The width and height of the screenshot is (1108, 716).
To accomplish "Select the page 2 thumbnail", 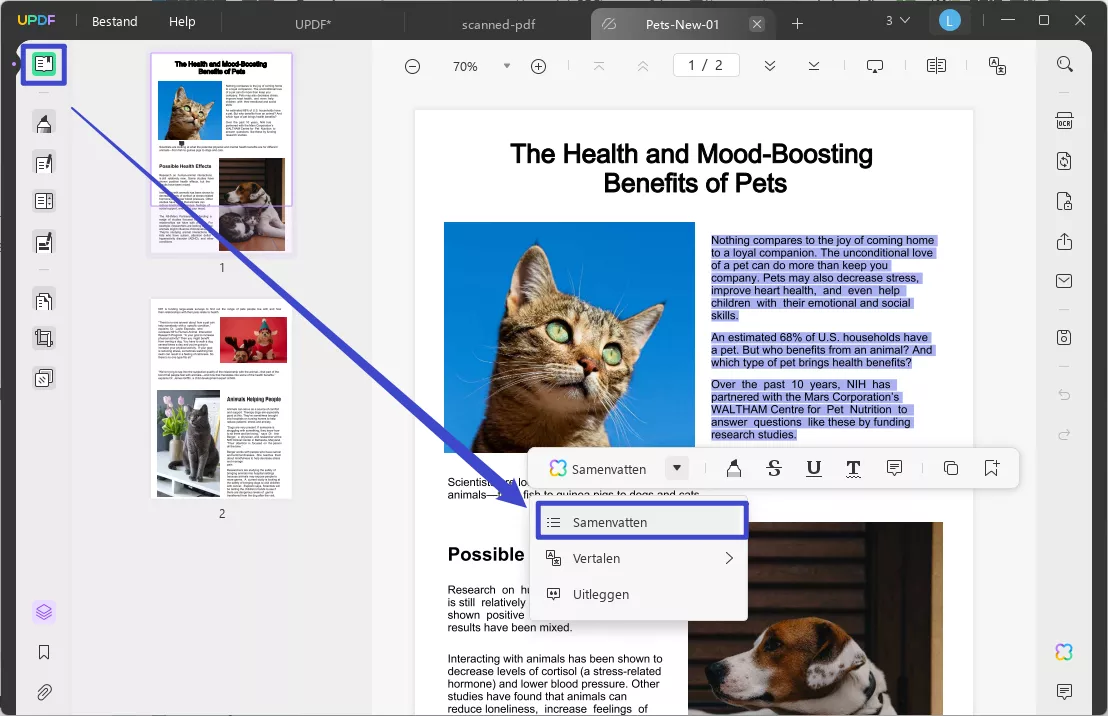I will click(x=221, y=398).
